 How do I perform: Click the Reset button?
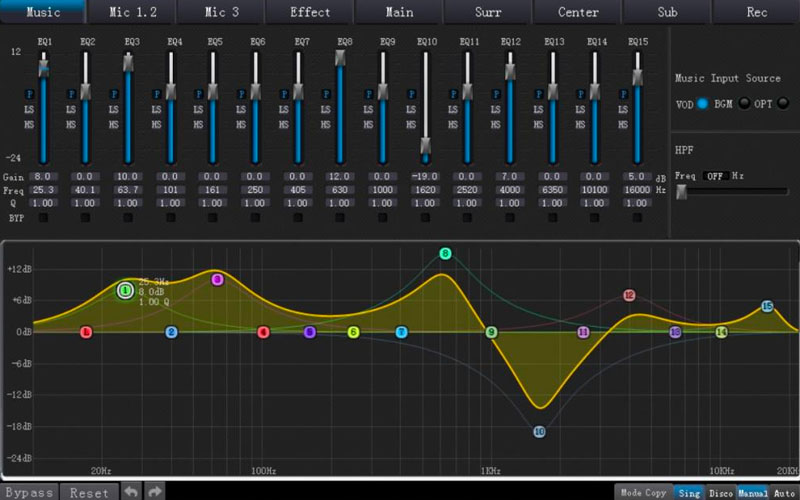(89, 492)
